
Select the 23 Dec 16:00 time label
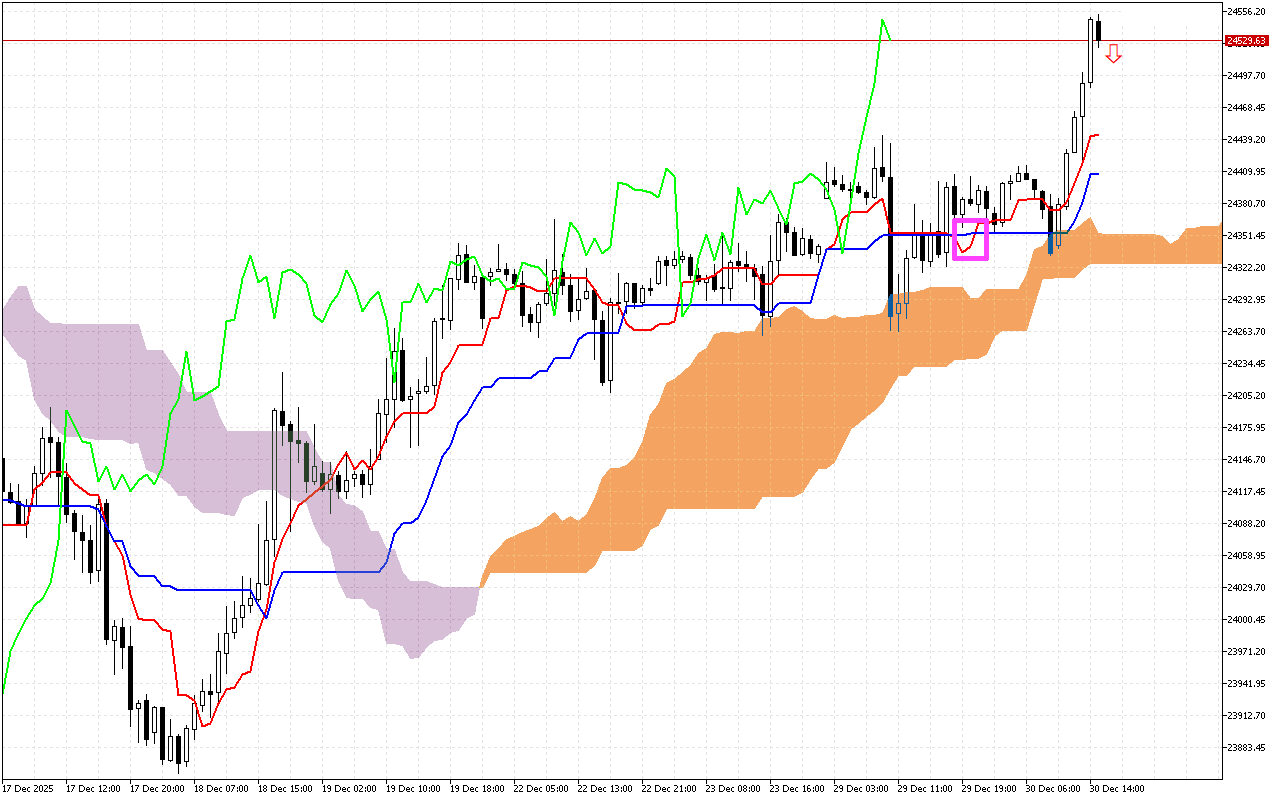pyautogui.click(x=797, y=788)
